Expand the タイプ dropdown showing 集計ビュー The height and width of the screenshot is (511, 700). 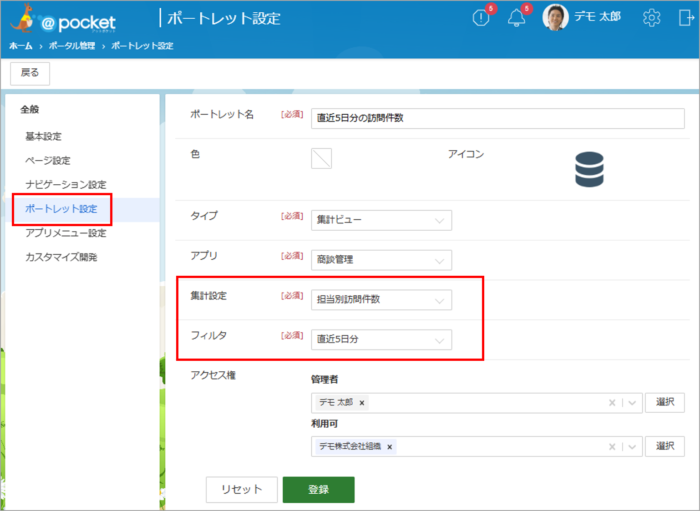coord(381,220)
